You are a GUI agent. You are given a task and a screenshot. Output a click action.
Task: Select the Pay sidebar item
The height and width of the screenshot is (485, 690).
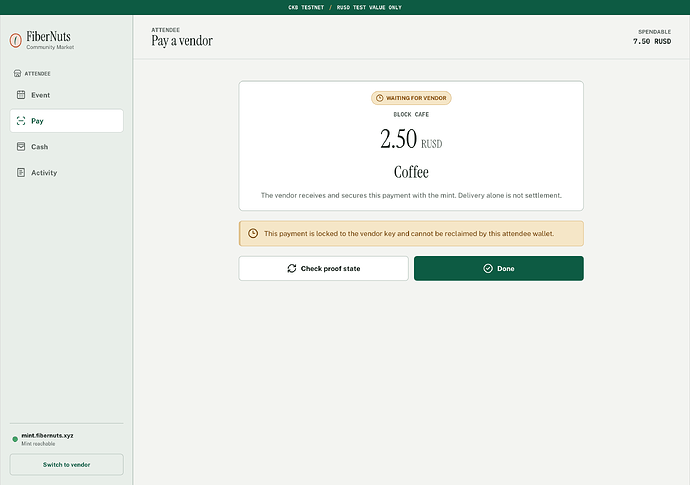66,121
